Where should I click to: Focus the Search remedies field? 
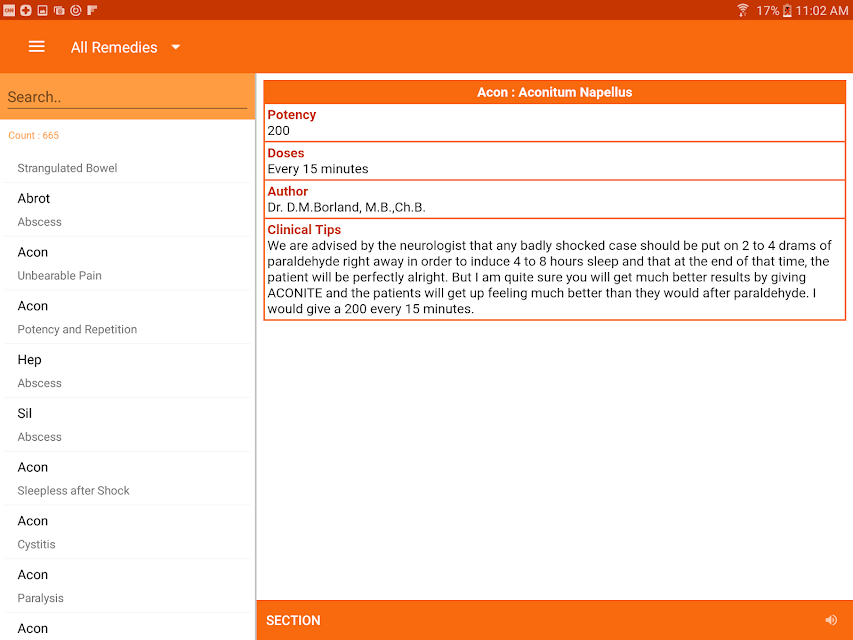127,97
